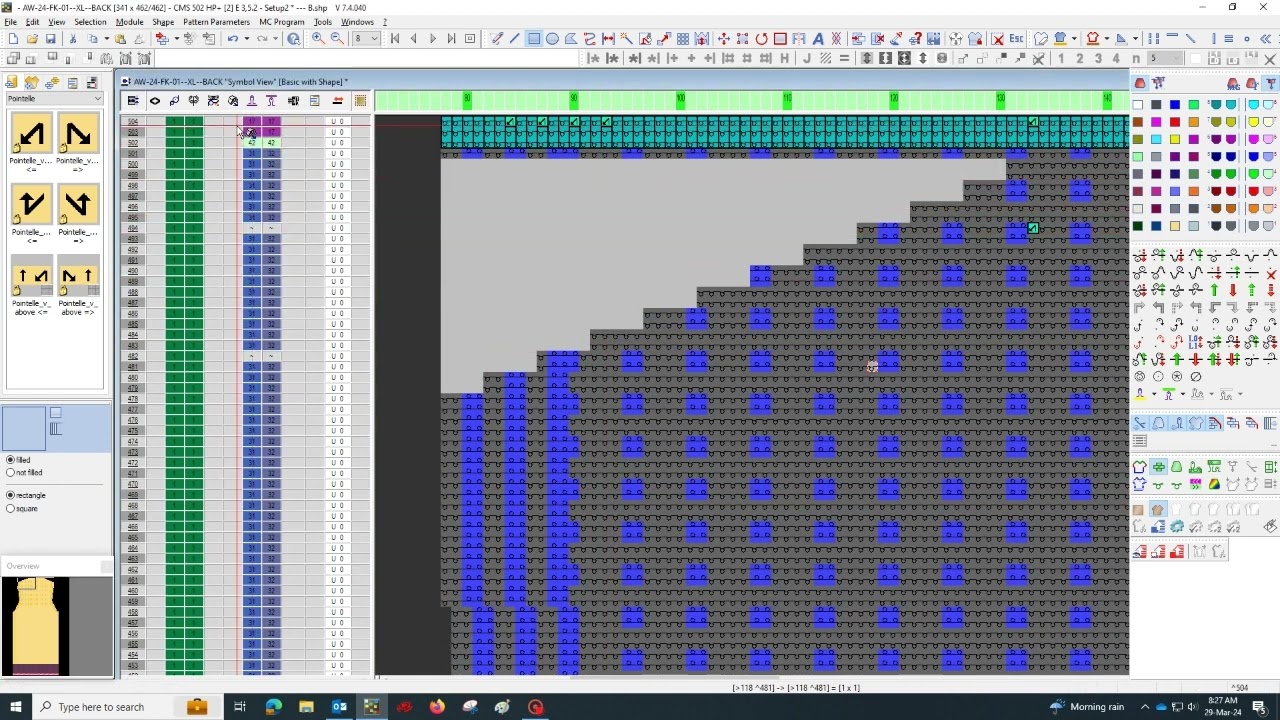
Task: Click the H button in the second toolbar
Action: point(784,59)
